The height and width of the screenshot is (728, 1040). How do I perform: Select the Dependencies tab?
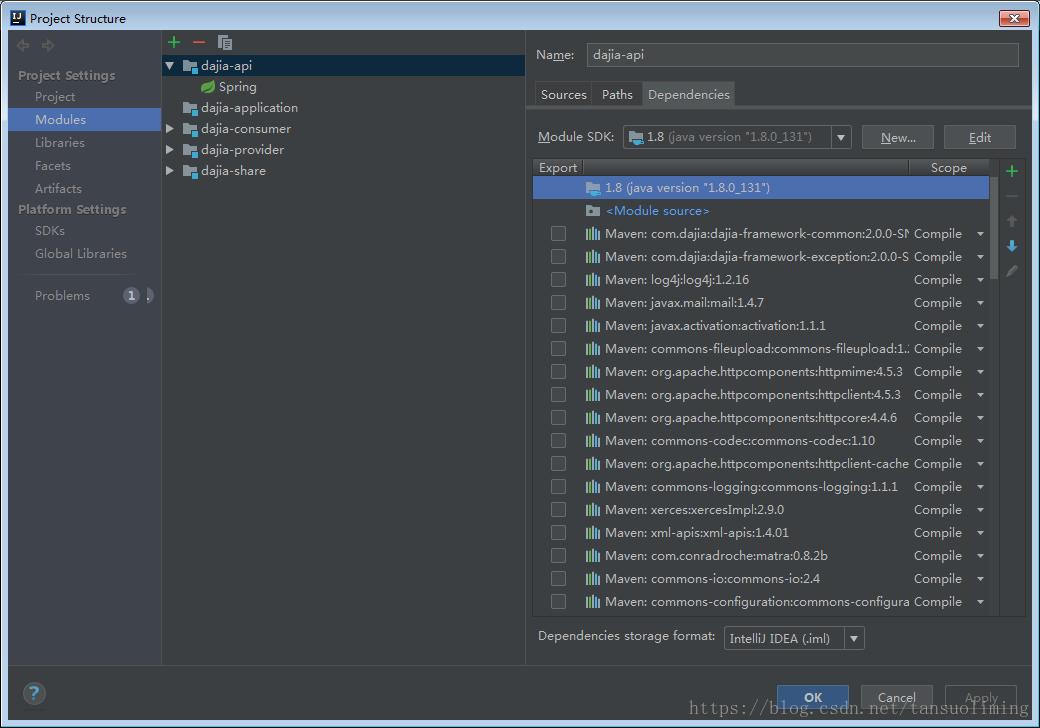coord(688,95)
